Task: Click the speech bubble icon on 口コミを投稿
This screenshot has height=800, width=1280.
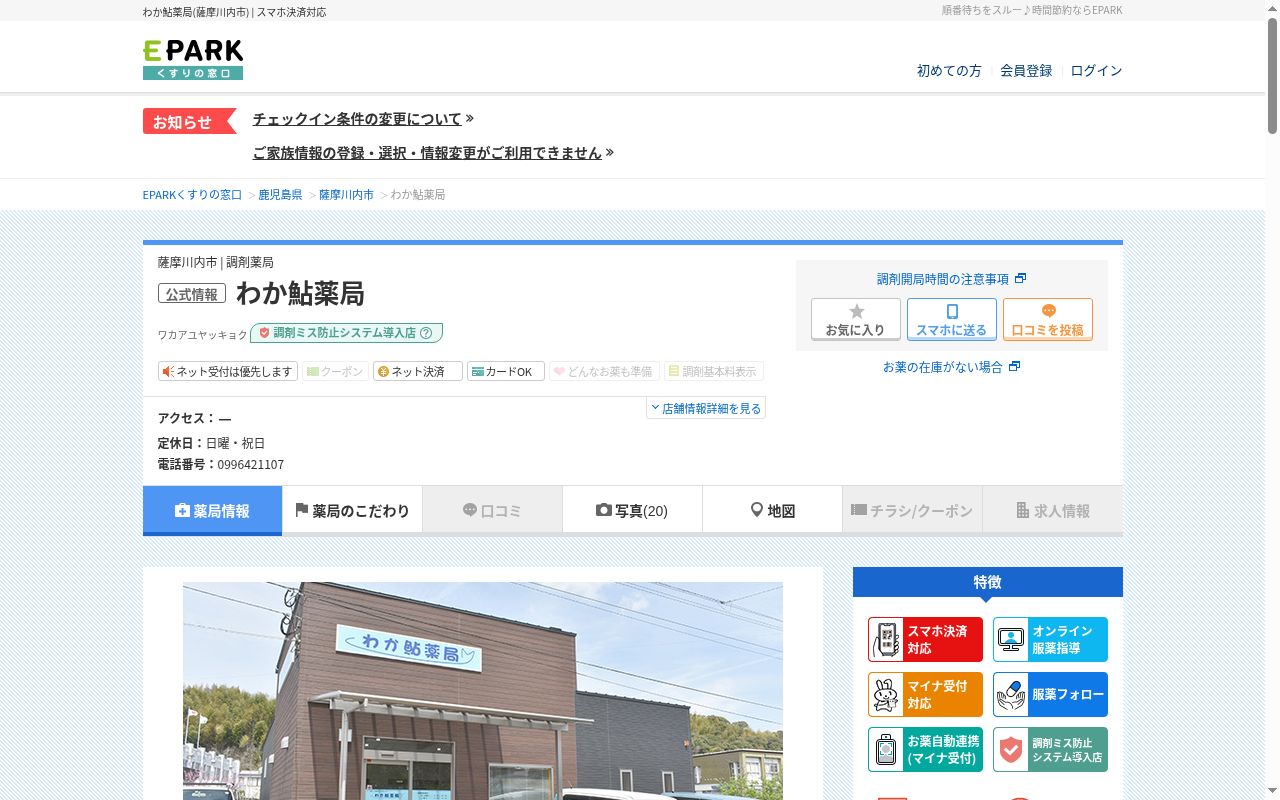Action: point(1048,311)
